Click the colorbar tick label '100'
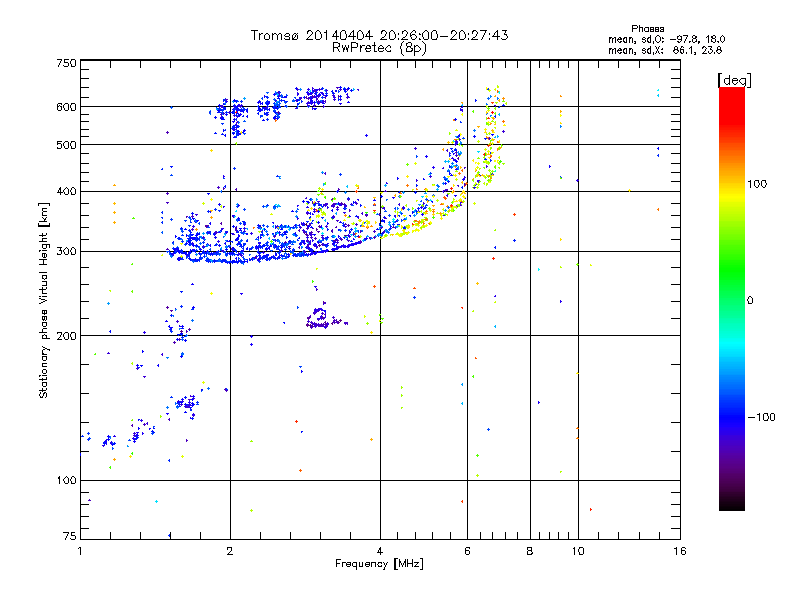800x600 pixels. [x=757, y=184]
